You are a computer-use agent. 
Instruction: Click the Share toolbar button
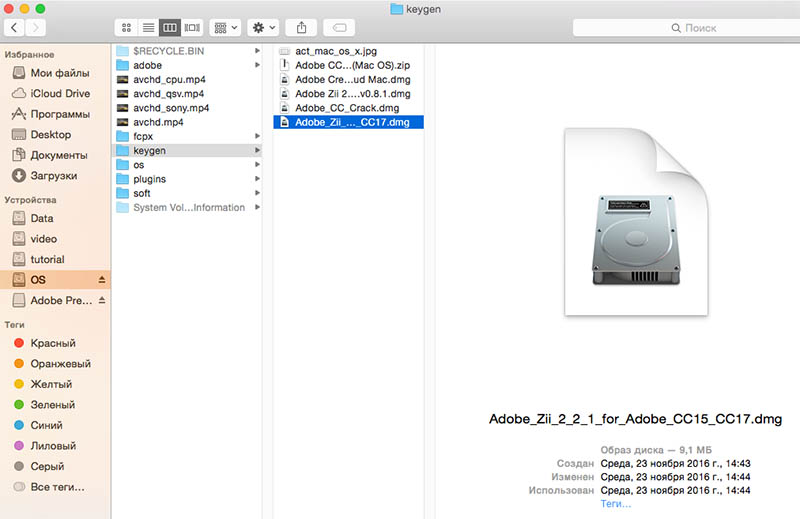[302, 28]
